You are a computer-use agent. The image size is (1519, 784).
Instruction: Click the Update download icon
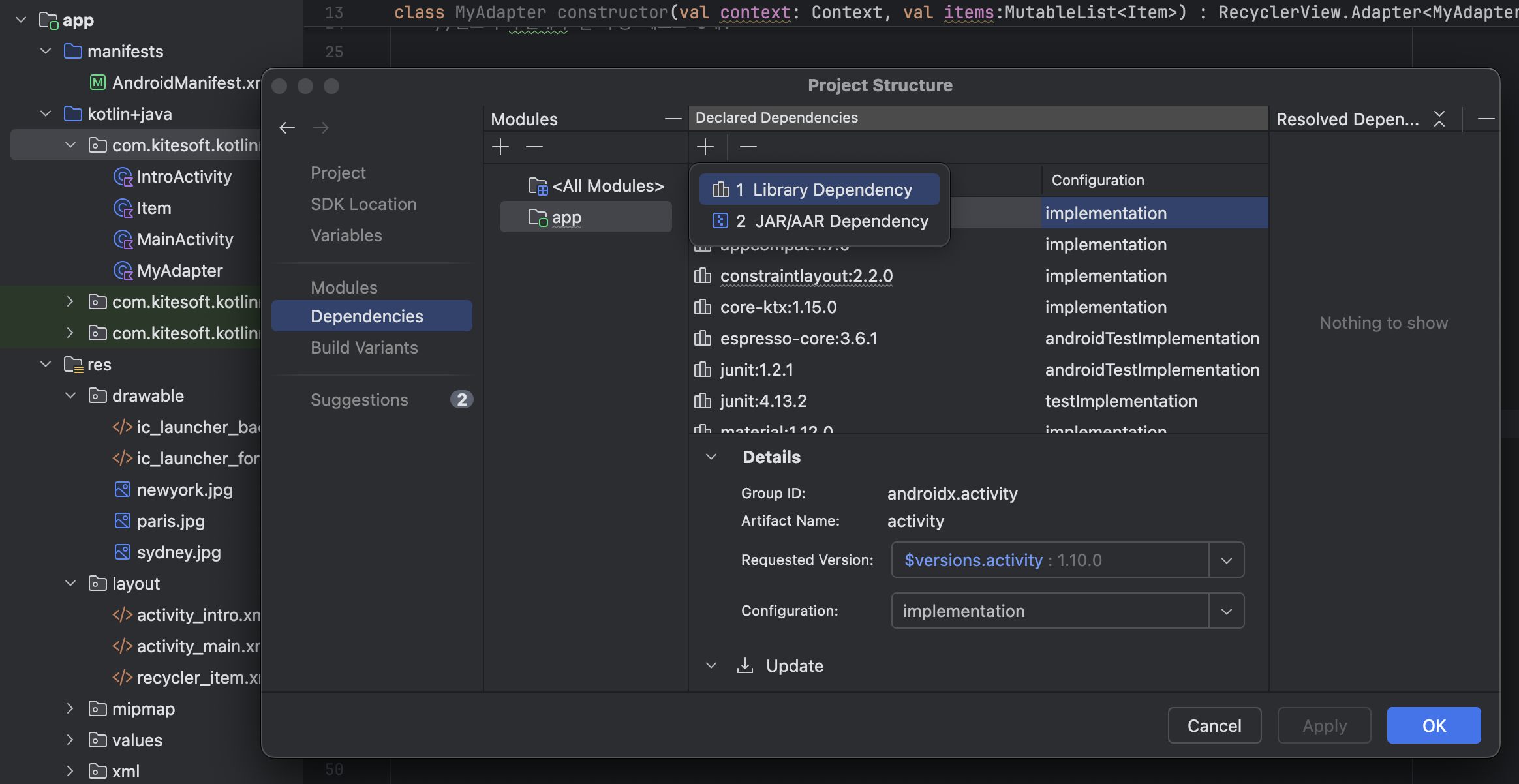pos(745,665)
